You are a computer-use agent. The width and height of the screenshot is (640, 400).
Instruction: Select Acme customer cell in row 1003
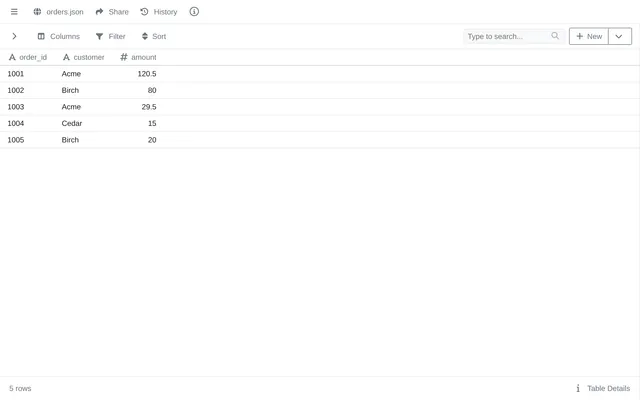pyautogui.click(x=71, y=107)
